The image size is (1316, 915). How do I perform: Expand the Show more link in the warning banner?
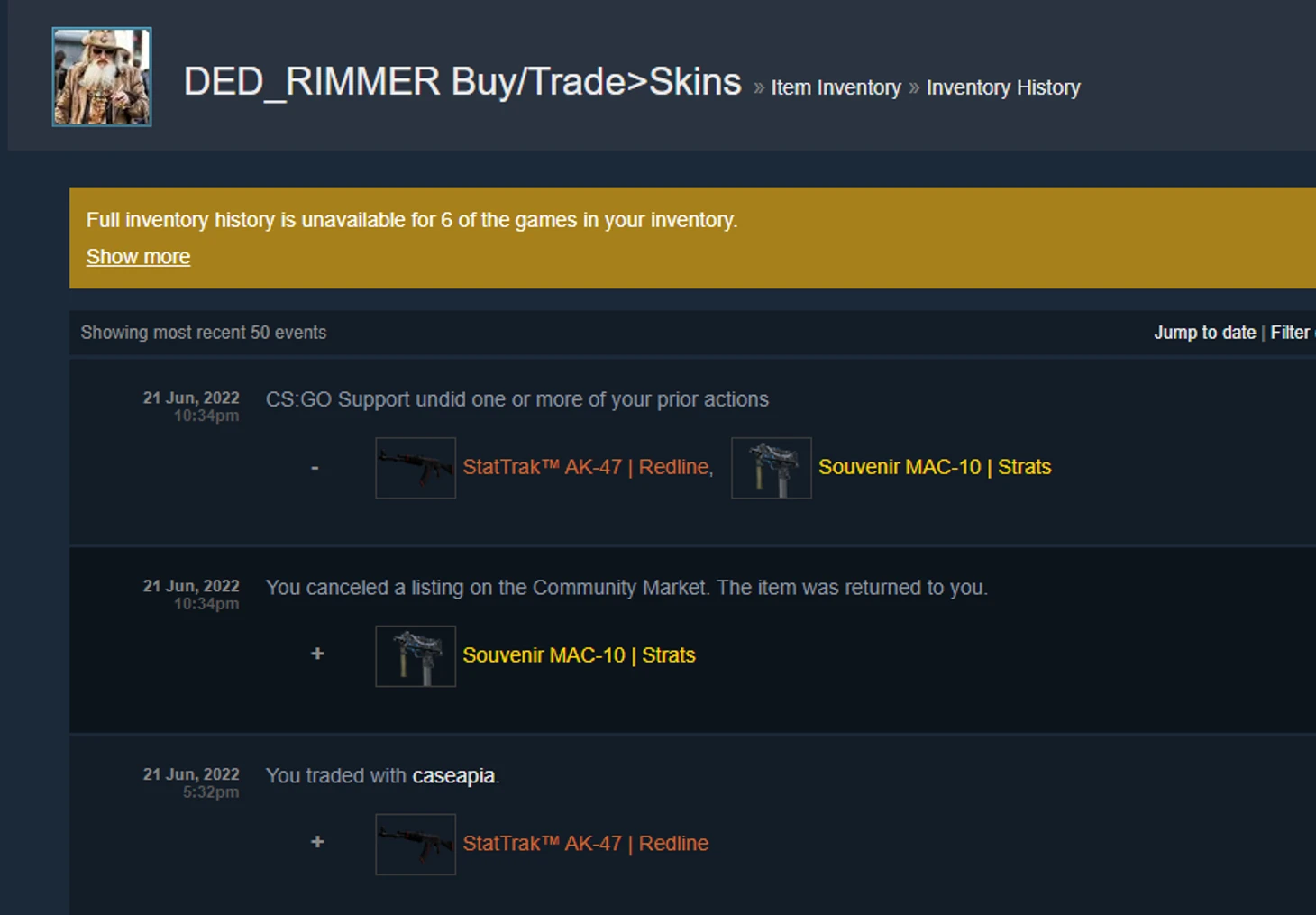pyautogui.click(x=138, y=257)
